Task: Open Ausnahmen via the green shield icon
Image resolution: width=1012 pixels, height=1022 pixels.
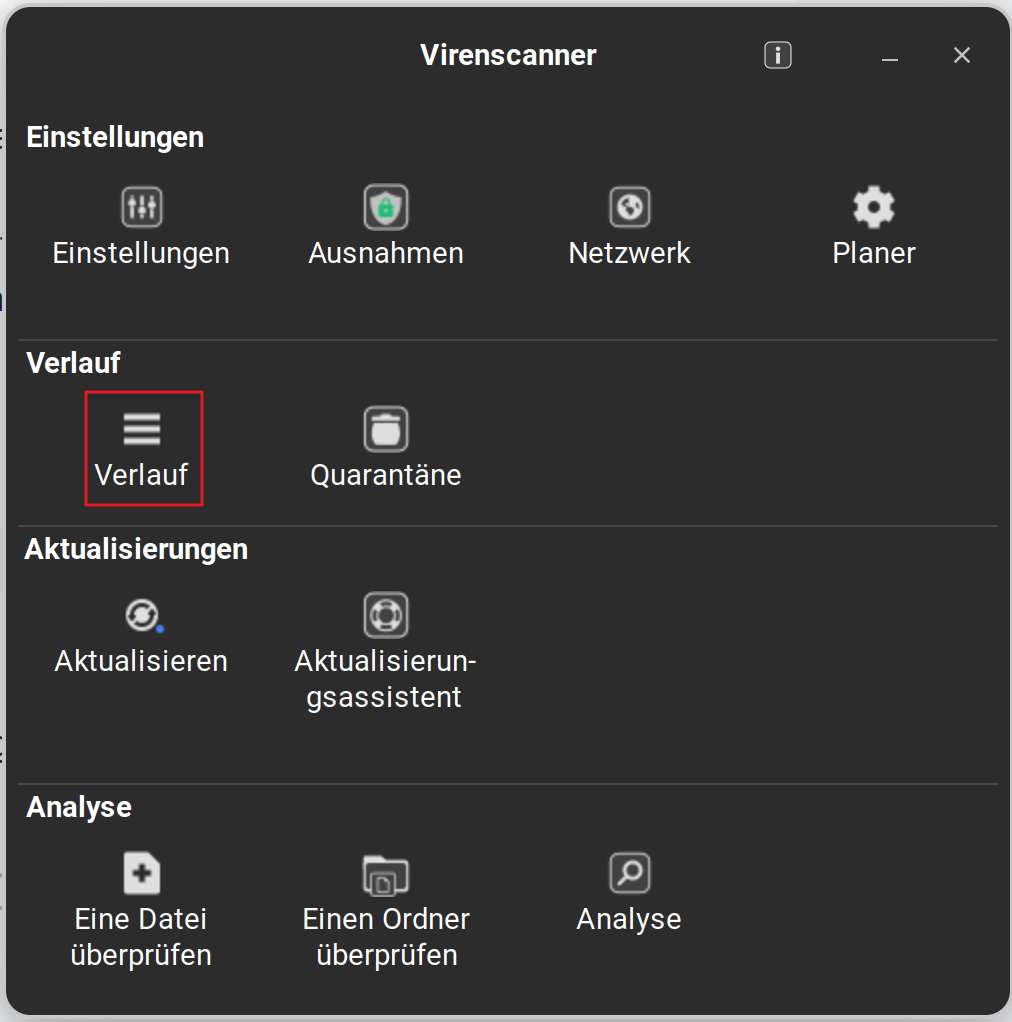Action: (386, 207)
